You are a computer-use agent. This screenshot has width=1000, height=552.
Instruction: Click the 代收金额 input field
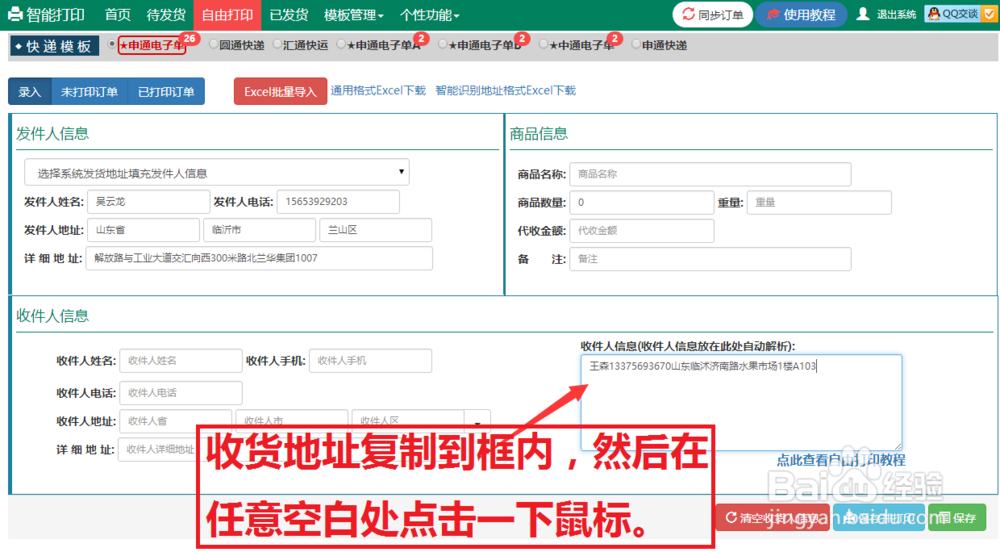pos(641,231)
